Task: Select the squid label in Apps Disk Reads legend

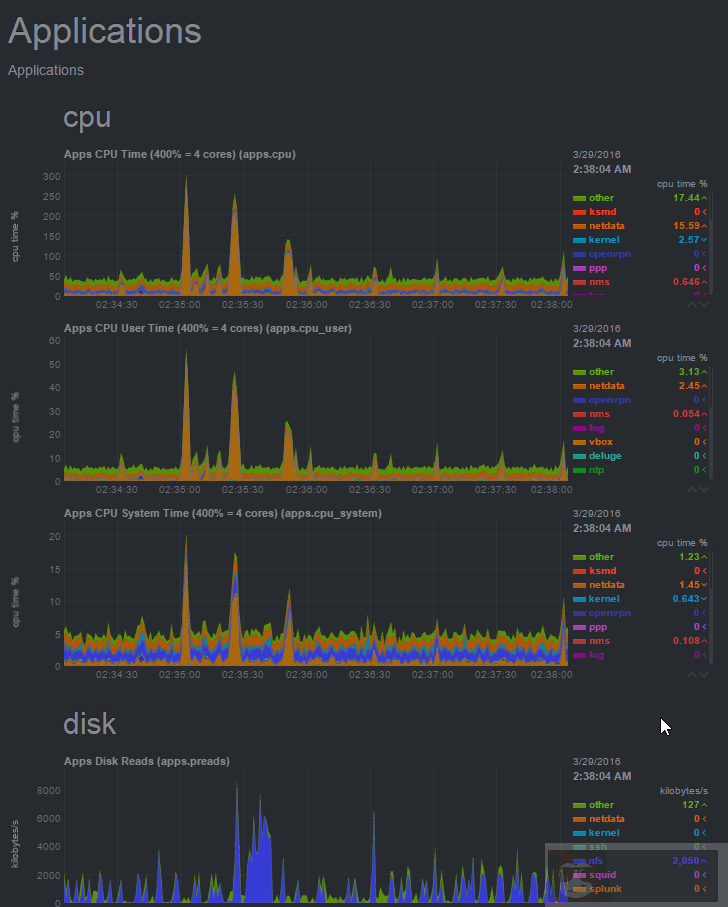Action: coord(602,874)
